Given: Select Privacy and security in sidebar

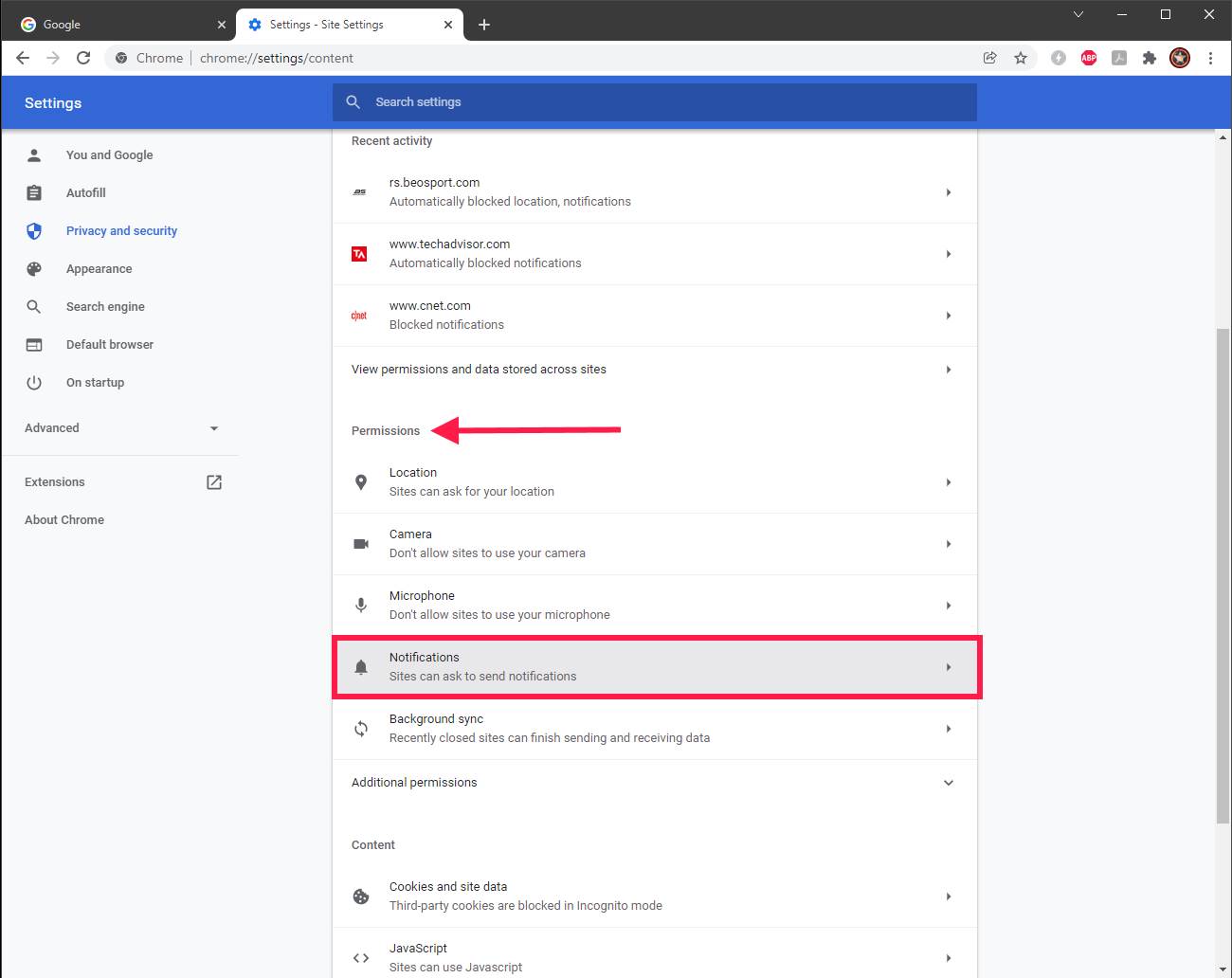Looking at the screenshot, I should [121, 231].
